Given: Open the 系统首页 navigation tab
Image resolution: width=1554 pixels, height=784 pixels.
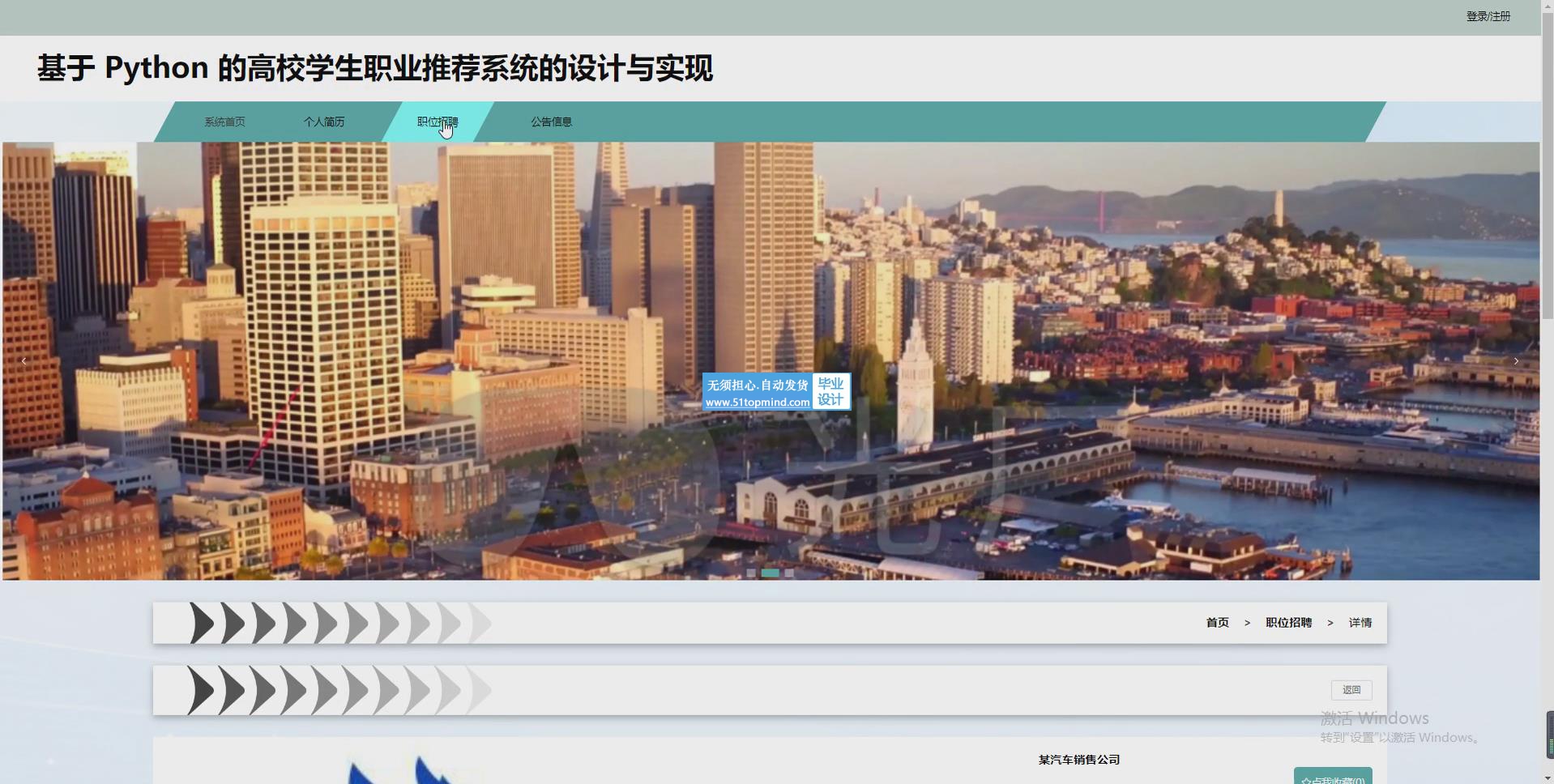Looking at the screenshot, I should point(224,122).
